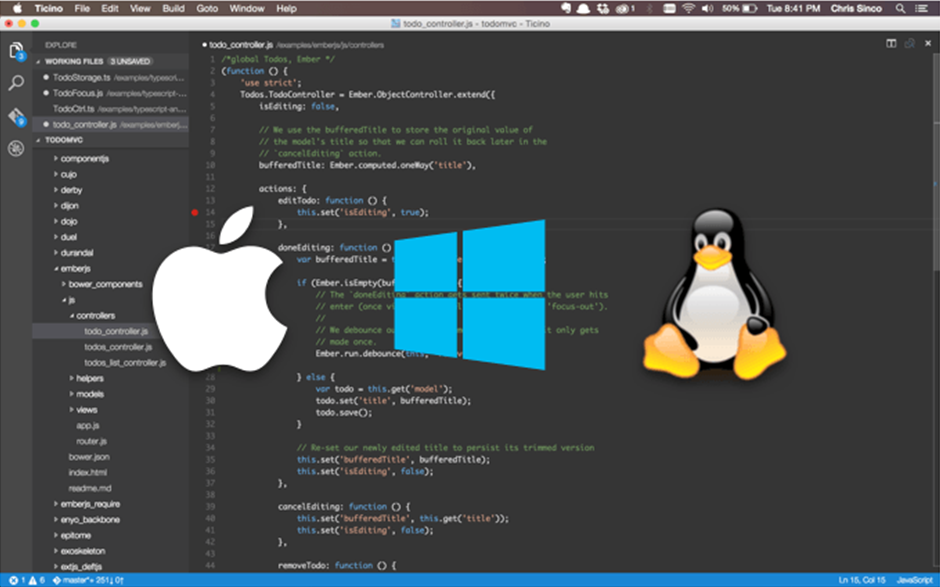Click the warning count icon in status bar
This screenshot has height=587, width=940.
point(32,580)
